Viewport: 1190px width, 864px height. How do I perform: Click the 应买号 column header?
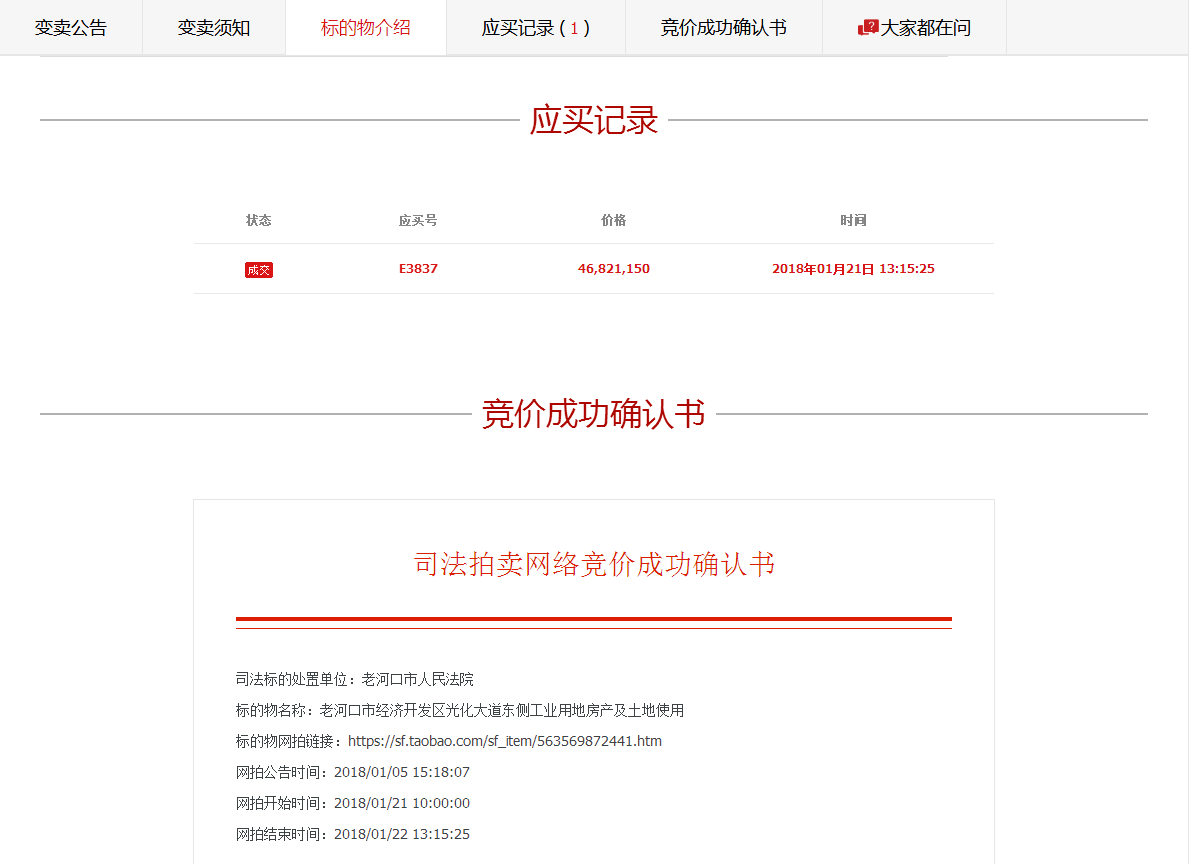click(x=418, y=220)
